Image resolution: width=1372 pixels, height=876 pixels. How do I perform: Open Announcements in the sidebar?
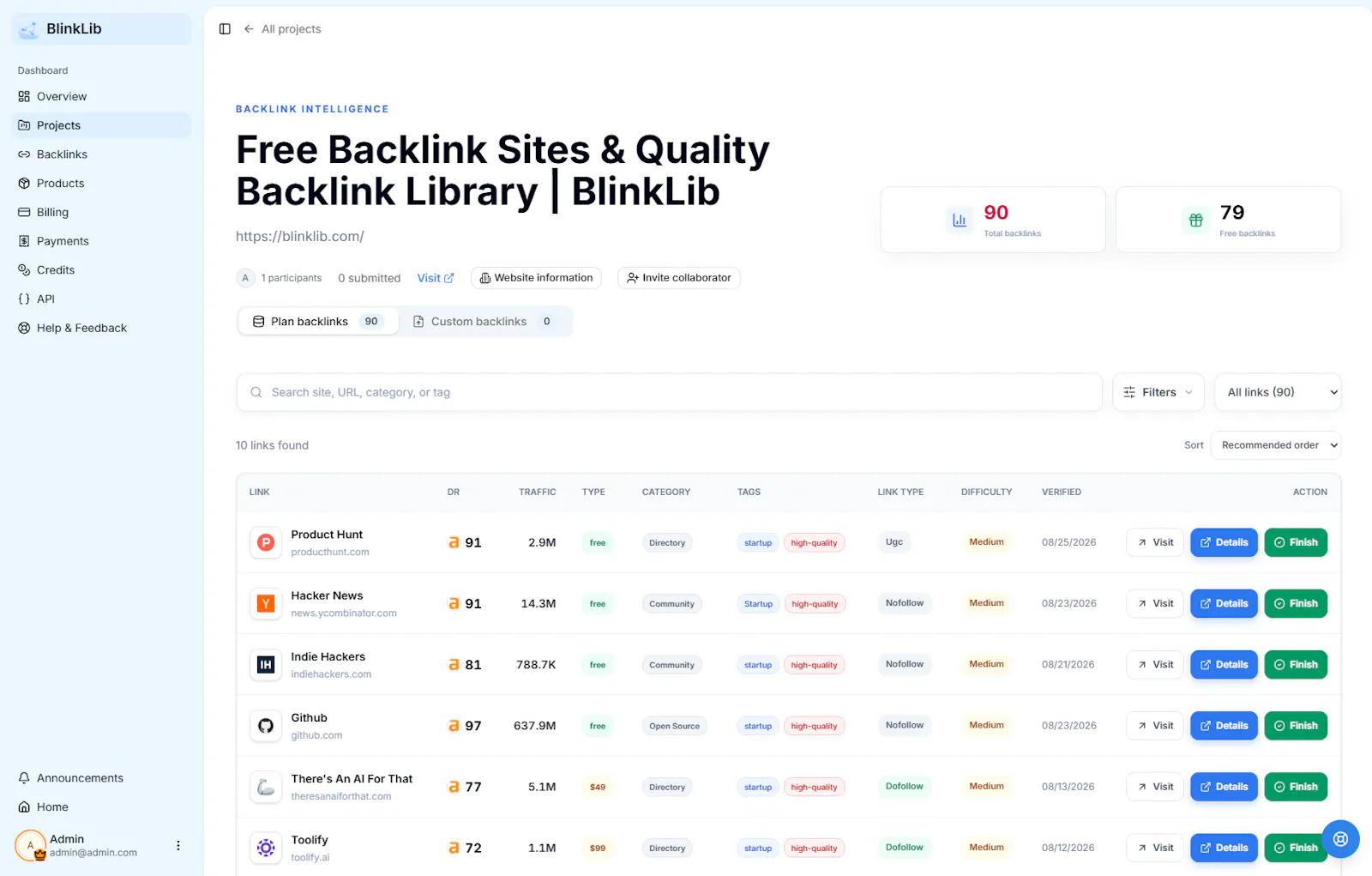point(101,778)
